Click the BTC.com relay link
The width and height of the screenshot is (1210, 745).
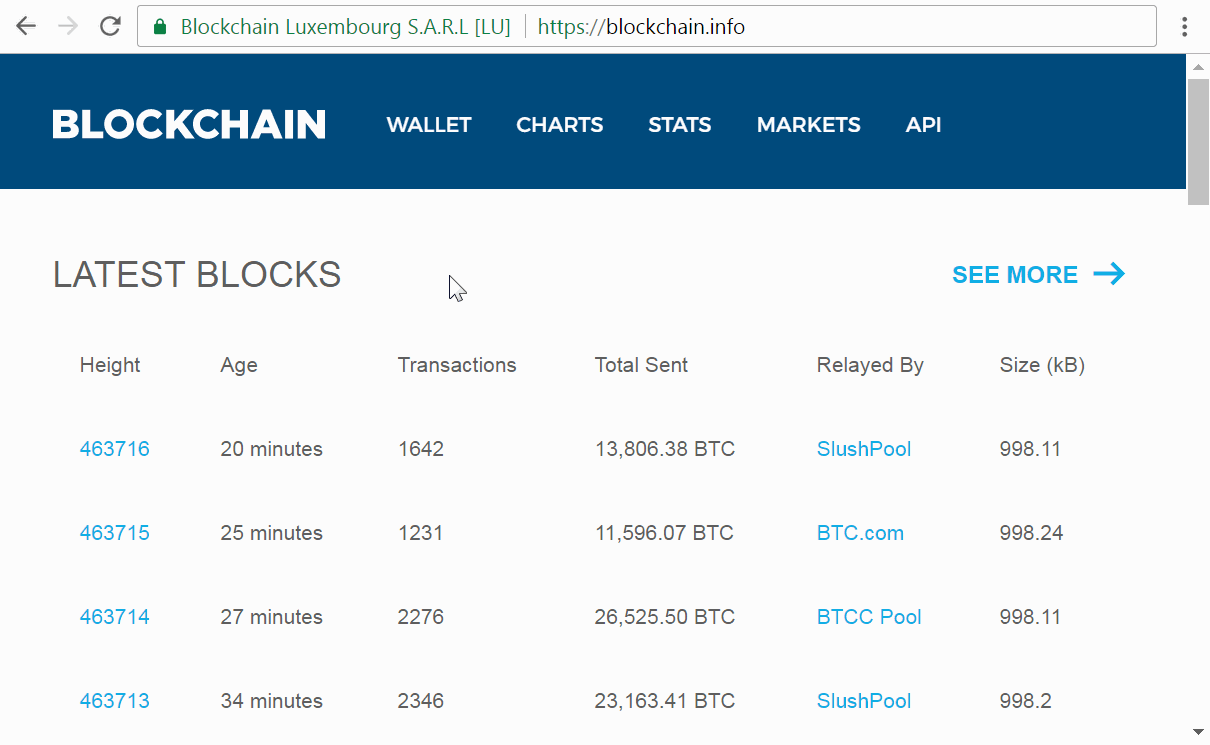pos(860,533)
